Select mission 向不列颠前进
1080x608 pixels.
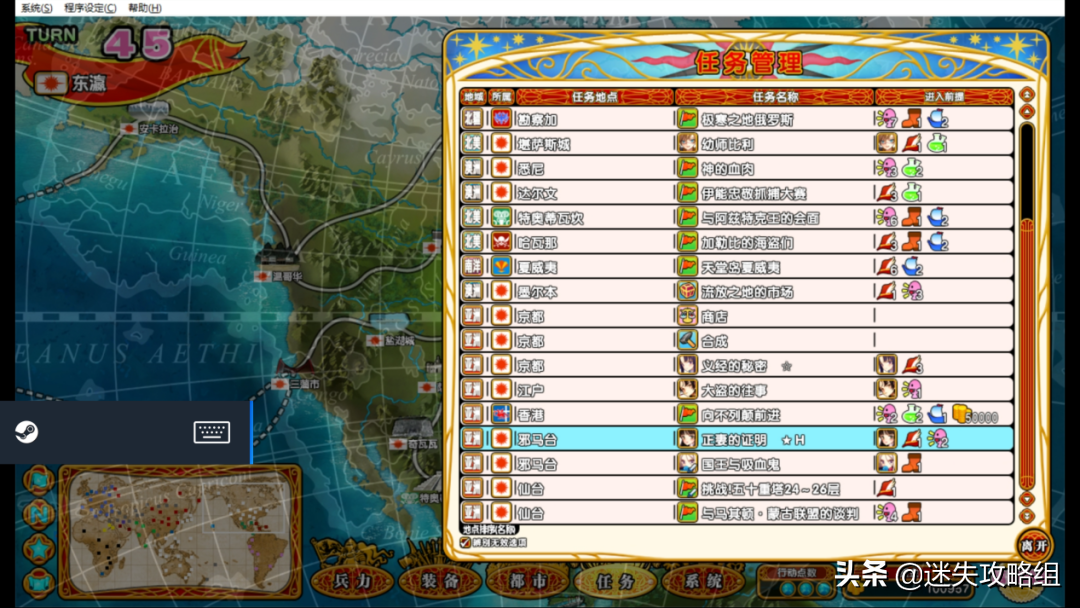click(x=738, y=415)
